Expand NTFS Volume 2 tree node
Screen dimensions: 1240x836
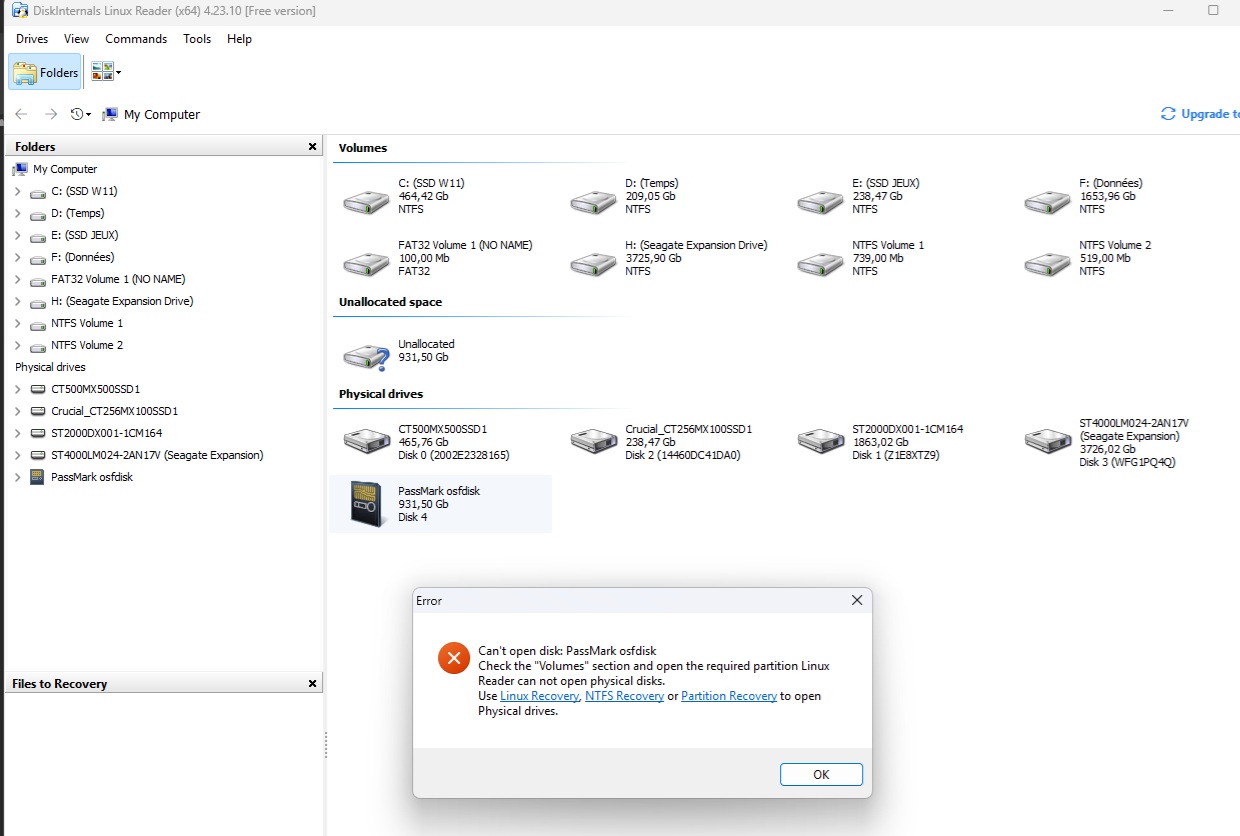point(18,345)
